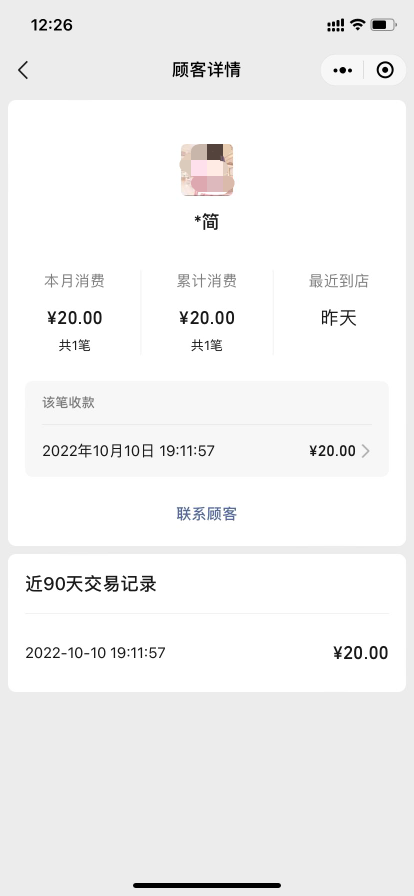This screenshot has height=896, width=414.
Task: Open the 2022年10月10日 19:11:57 payment row
Action: click(207, 451)
